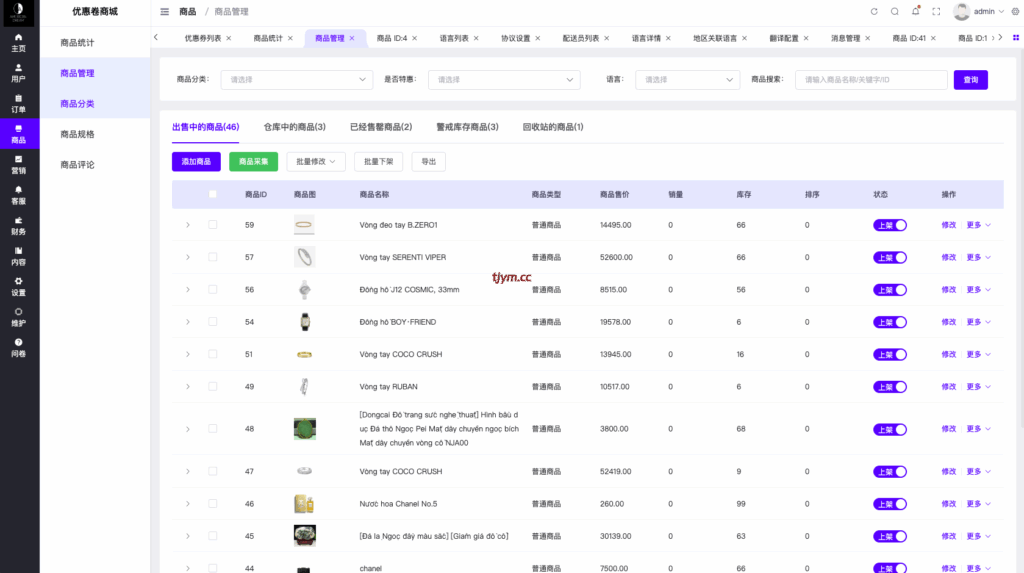Click the purple tab grid icon
This screenshot has width=1024, height=573.
click(1015, 38)
